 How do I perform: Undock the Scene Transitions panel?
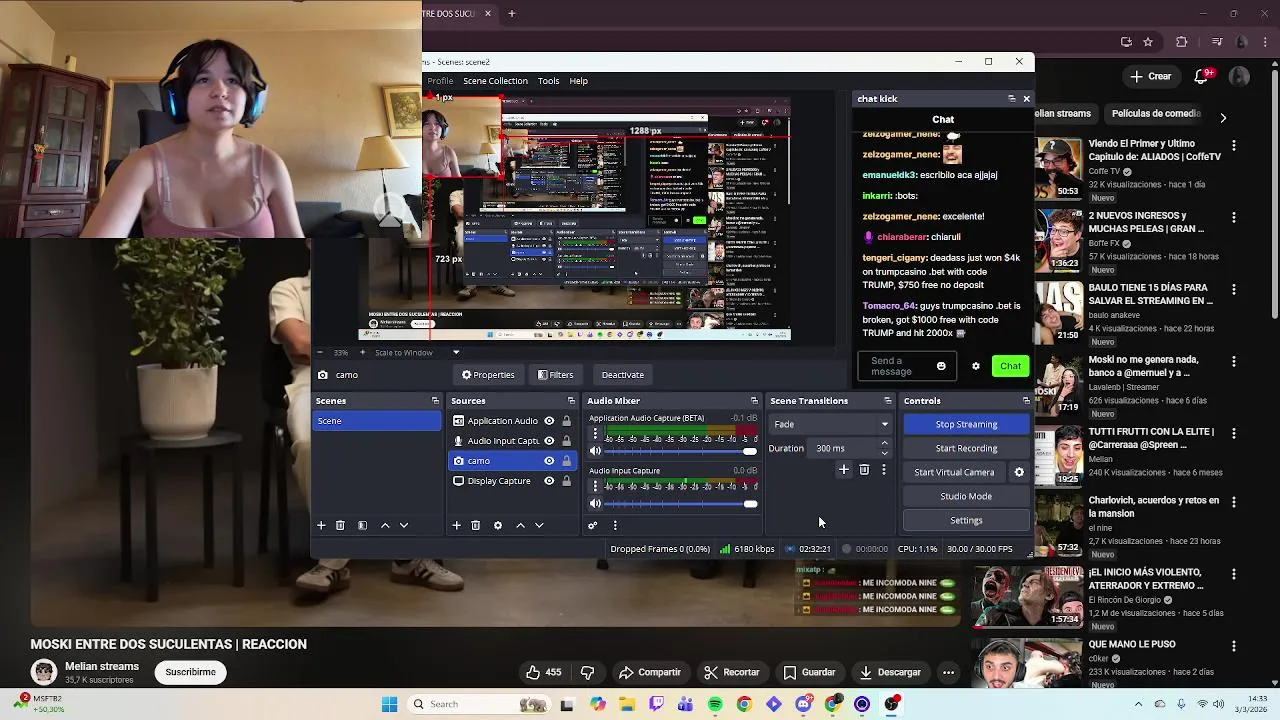tap(887, 401)
